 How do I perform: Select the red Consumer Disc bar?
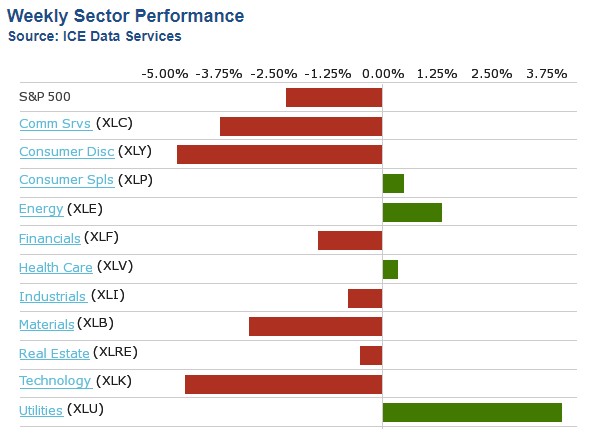(x=280, y=154)
